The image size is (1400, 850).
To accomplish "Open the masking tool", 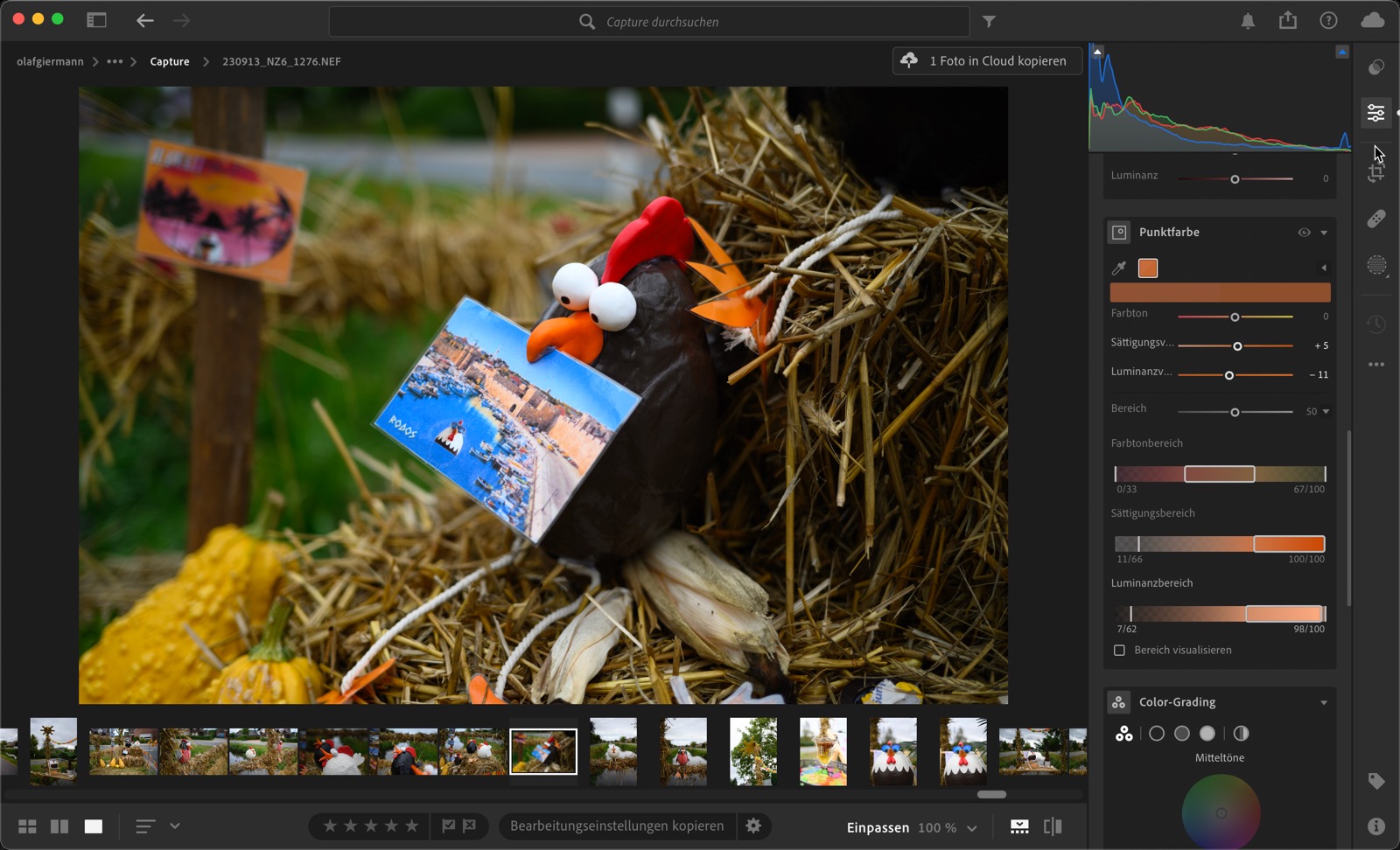I will click(x=1375, y=265).
